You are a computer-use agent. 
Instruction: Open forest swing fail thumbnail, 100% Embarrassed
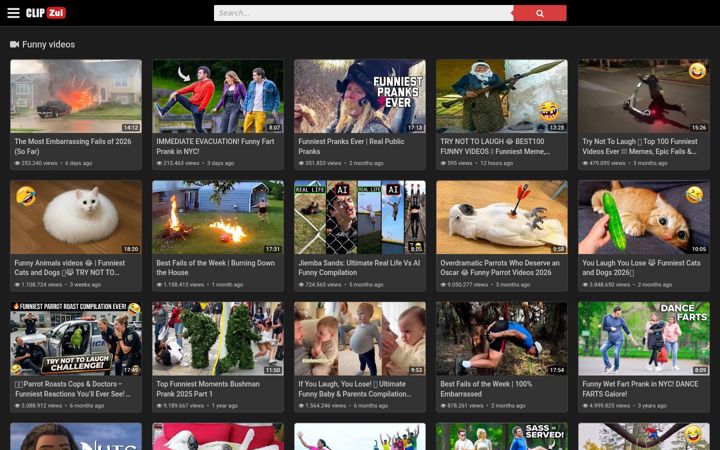click(x=502, y=338)
